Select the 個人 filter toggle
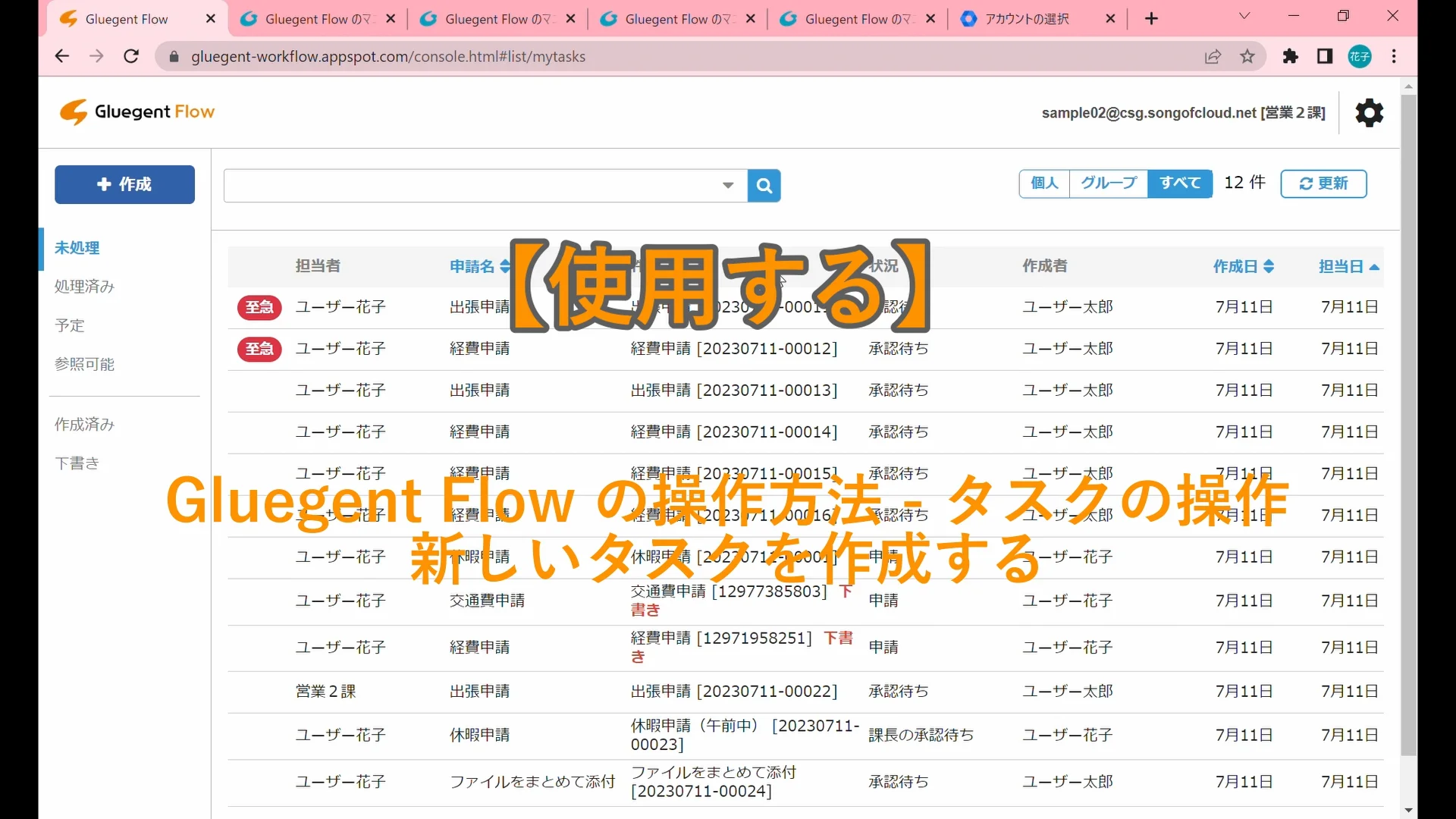Viewport: 1456px width, 819px height. point(1044,184)
